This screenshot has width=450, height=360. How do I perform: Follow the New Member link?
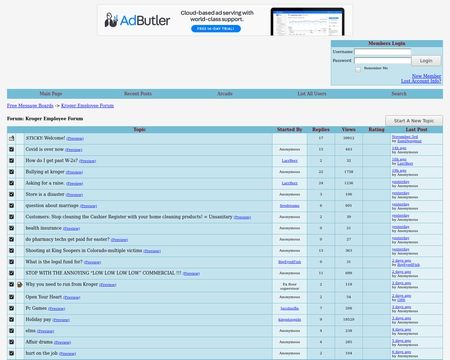[x=426, y=76]
